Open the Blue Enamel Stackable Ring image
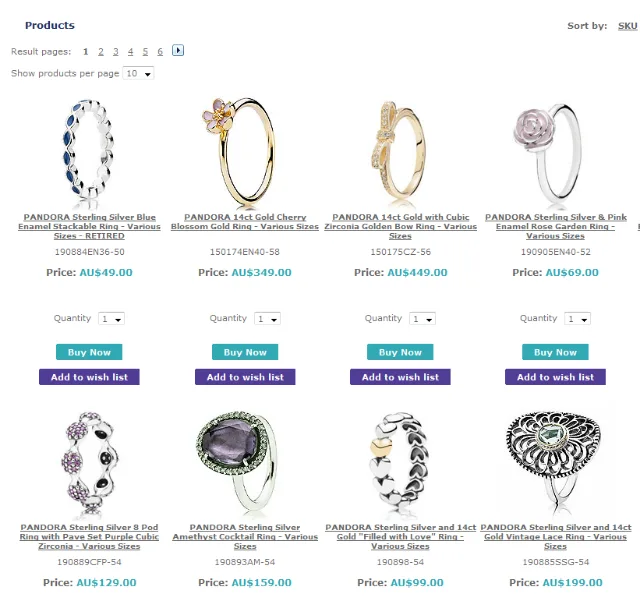The width and height of the screenshot is (640, 601). (89, 153)
